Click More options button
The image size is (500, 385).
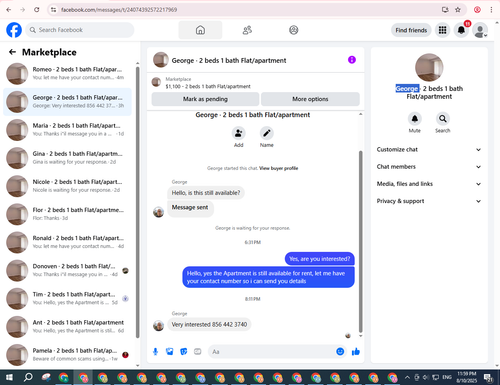(x=310, y=99)
